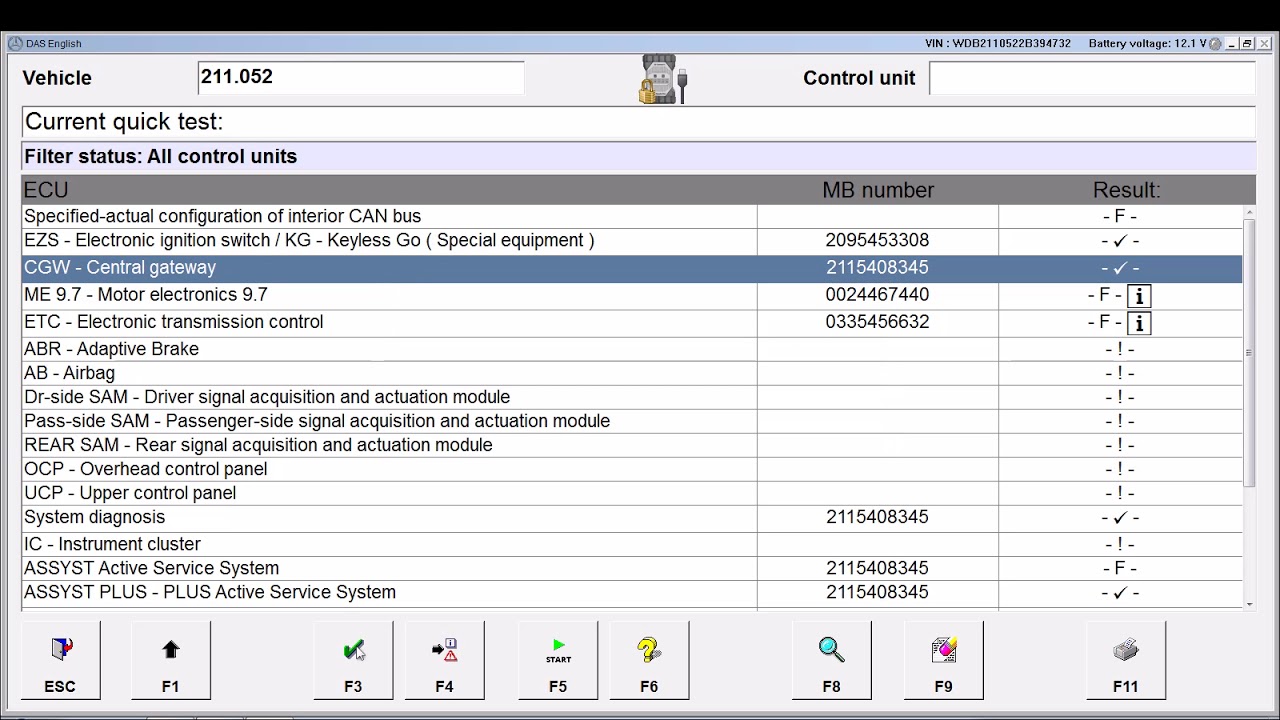Open the F4 fault codes button
This screenshot has width=1280, height=720.
444,661
